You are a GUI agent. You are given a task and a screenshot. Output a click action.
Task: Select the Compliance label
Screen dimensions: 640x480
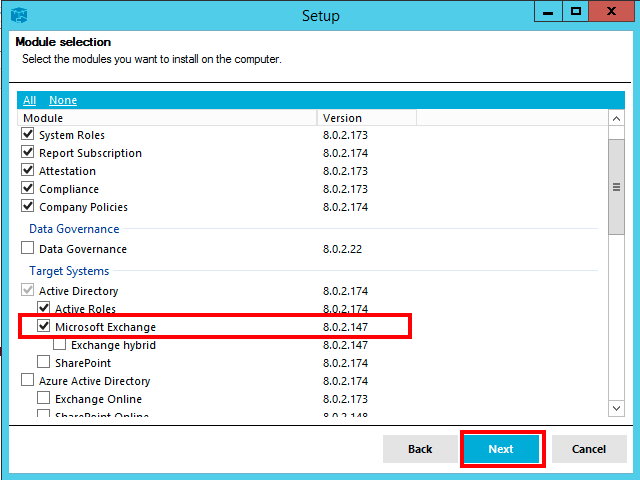click(x=69, y=189)
